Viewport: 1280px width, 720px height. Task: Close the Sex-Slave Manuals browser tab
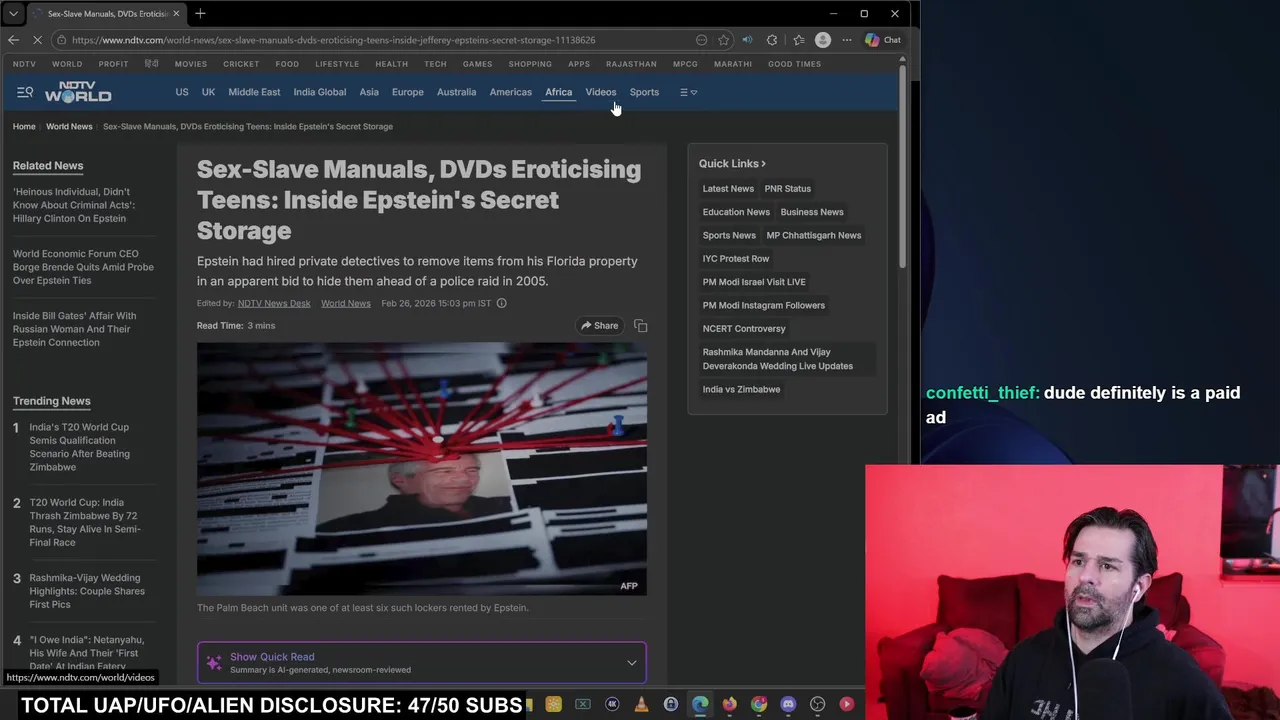176,14
